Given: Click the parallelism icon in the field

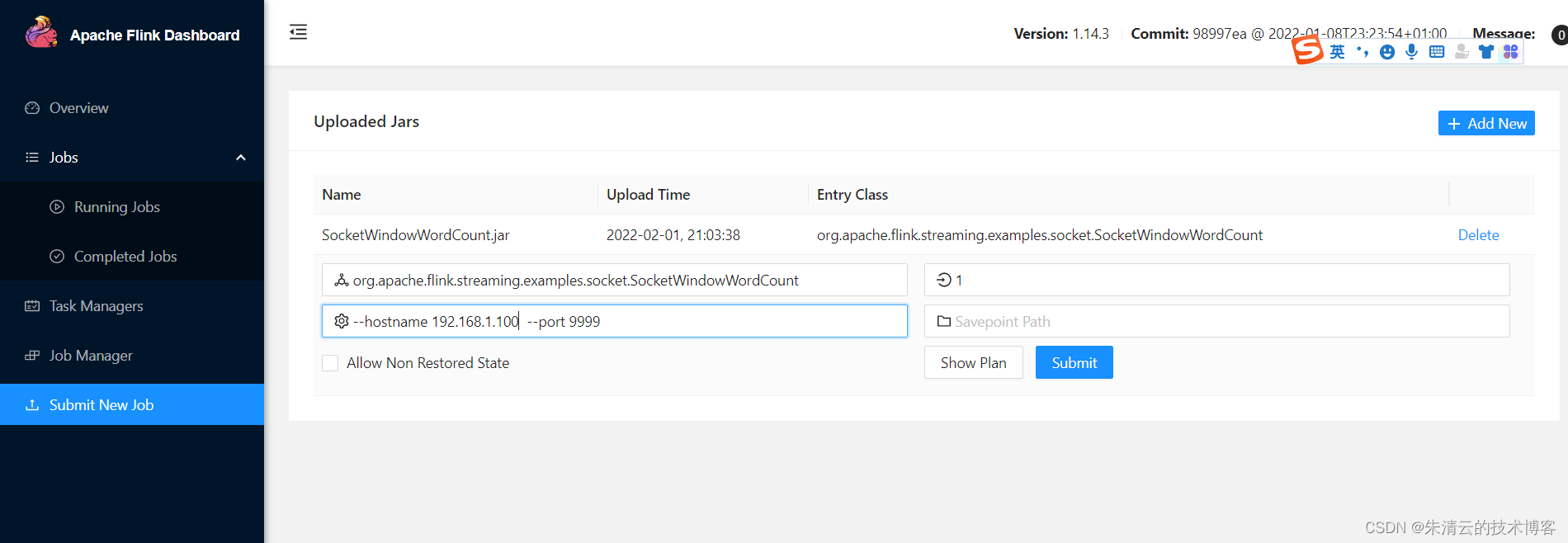Looking at the screenshot, I should pyautogui.click(x=944, y=281).
